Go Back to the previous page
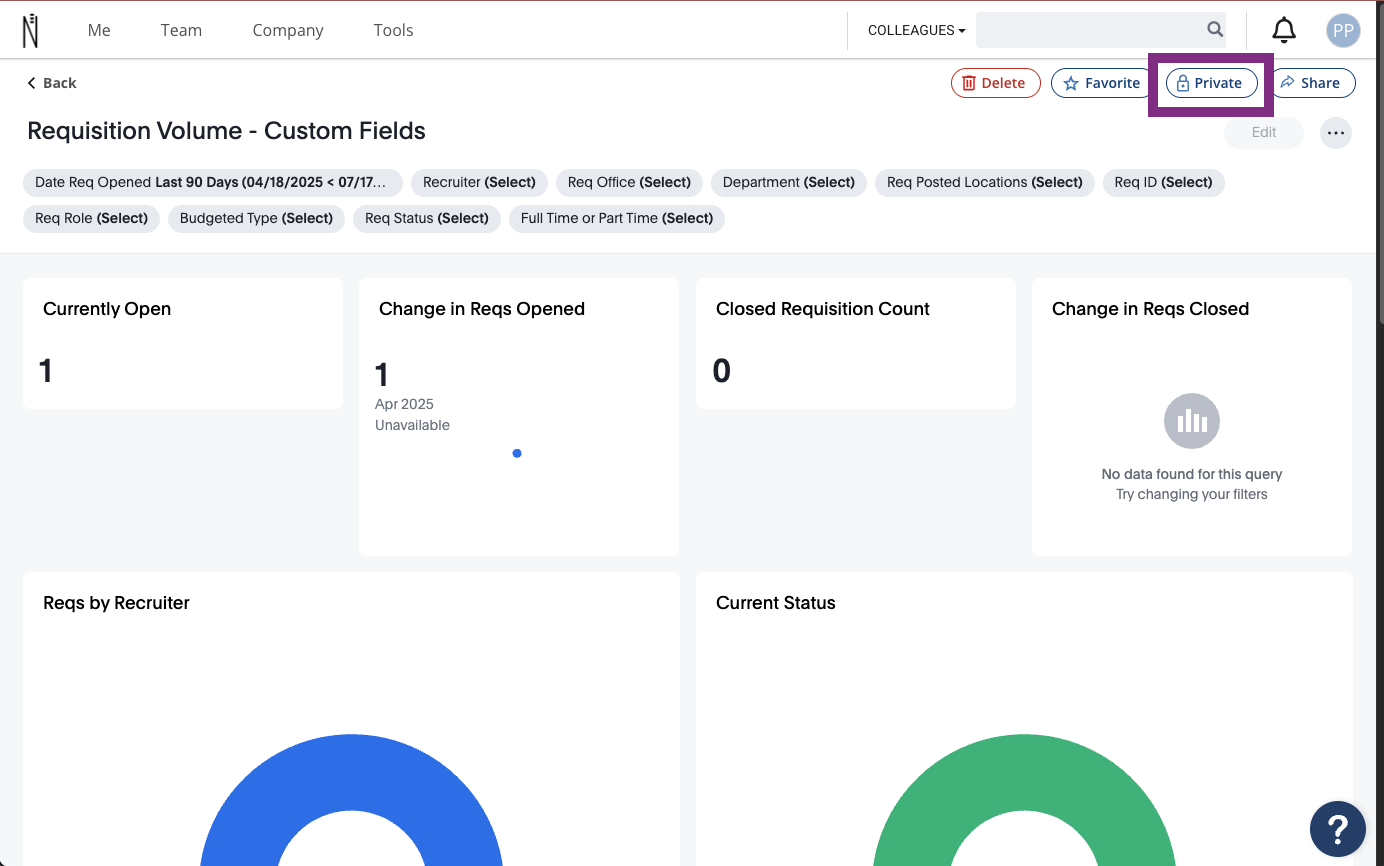Viewport: 1384px width, 866px height. (52, 83)
